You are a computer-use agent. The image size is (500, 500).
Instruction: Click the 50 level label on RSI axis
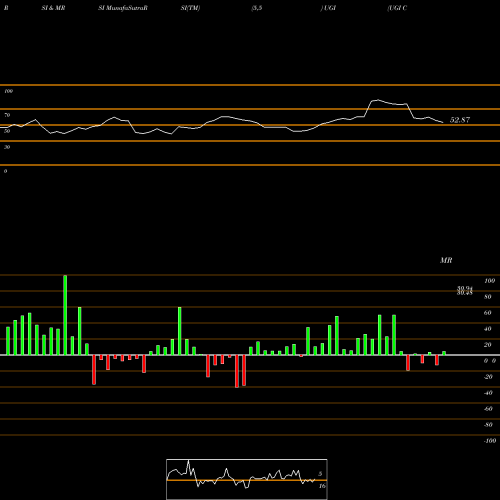pos(7,131)
